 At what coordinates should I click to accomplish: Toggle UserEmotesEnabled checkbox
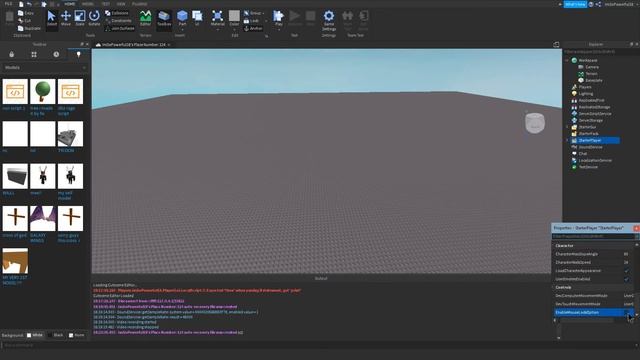pos(626,279)
